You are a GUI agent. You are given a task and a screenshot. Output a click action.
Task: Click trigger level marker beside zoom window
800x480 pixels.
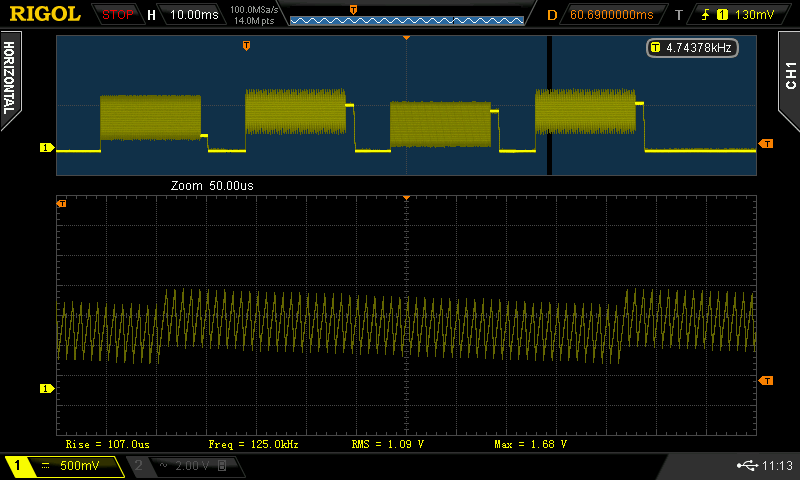pos(766,381)
